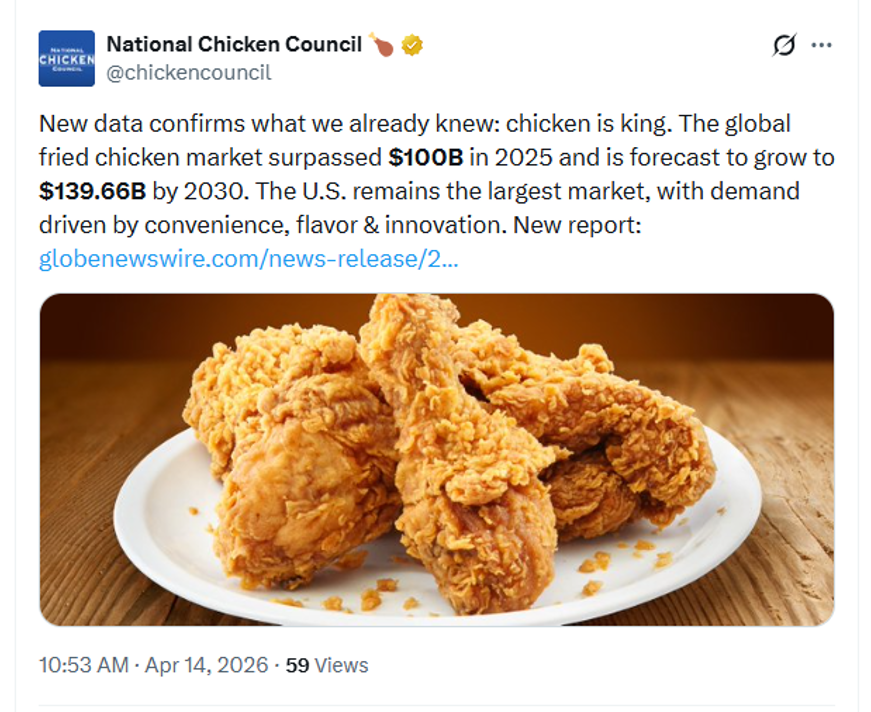Click the National Chicken Council profile avatar
Image resolution: width=871 pixels, height=712 pixels.
click(x=67, y=59)
